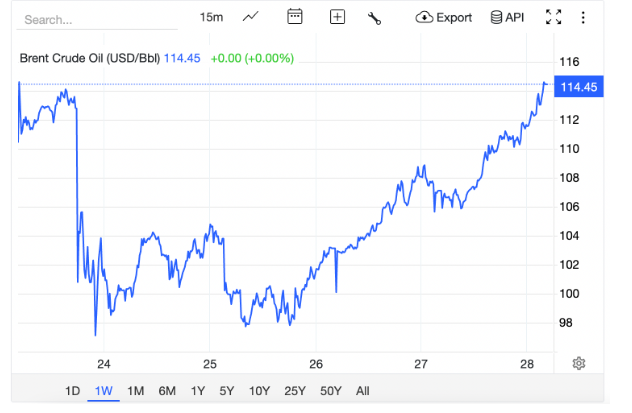Choose the 5Y time range
The height and width of the screenshot is (413, 632).
click(227, 391)
